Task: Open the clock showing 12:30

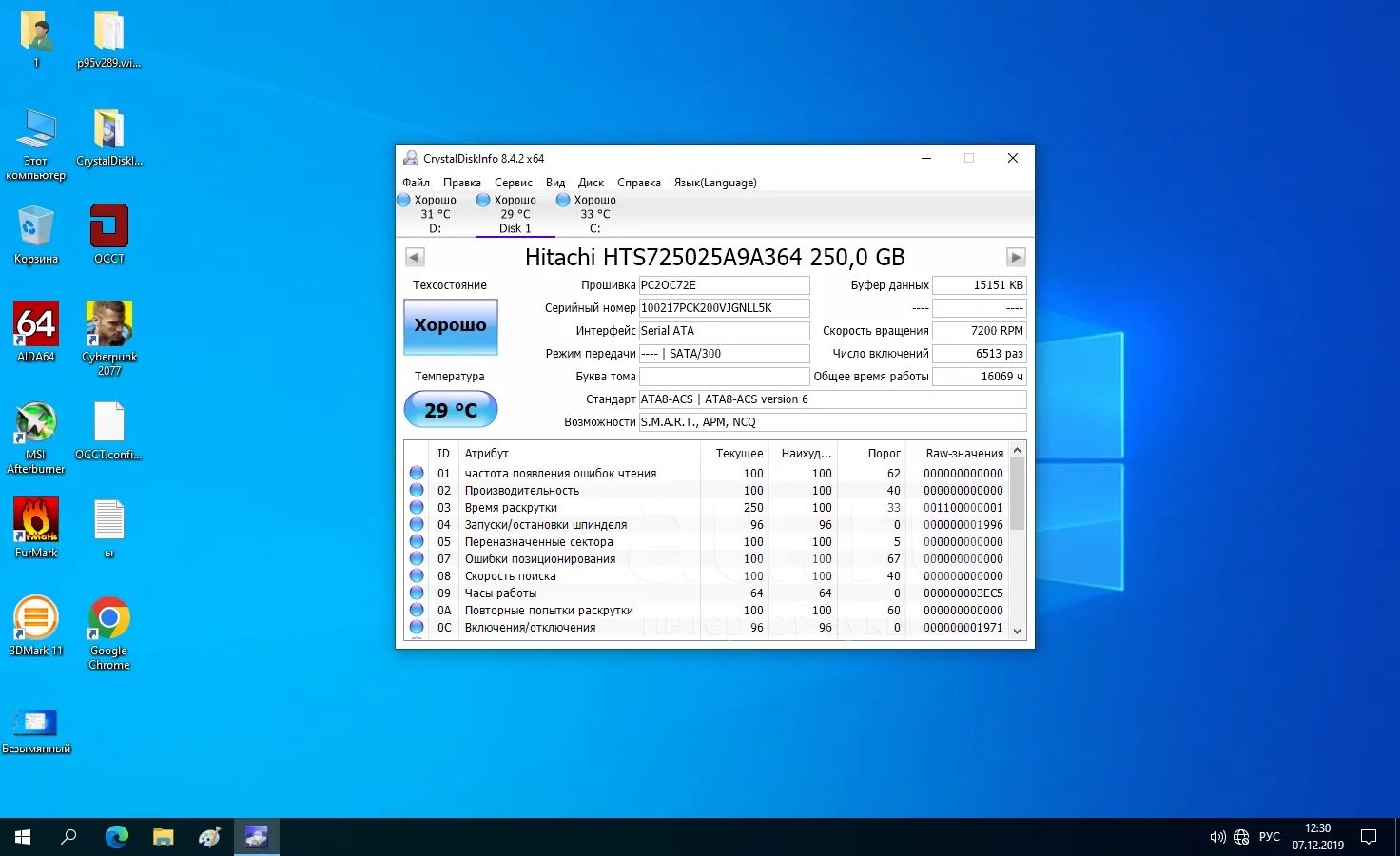Action: tap(1318, 837)
